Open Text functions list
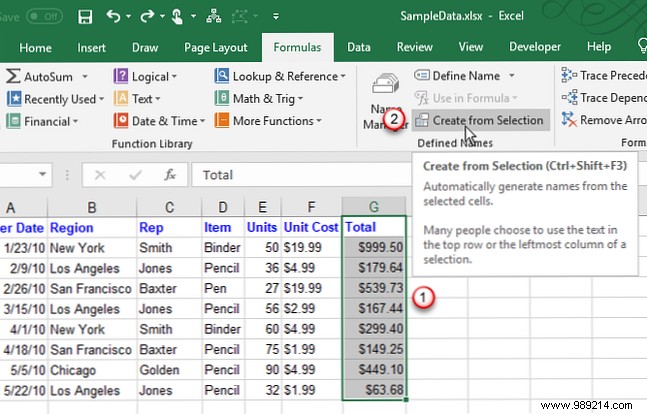Image resolution: width=647 pixels, height=414 pixels. click(x=137, y=99)
